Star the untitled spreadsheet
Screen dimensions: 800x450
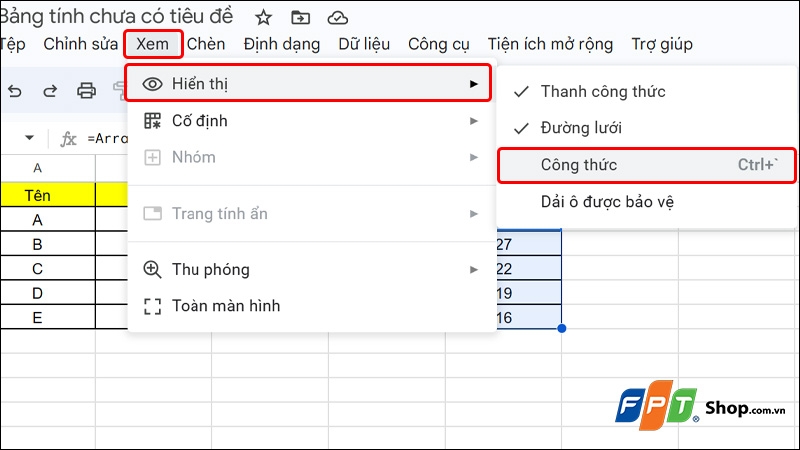[263, 18]
